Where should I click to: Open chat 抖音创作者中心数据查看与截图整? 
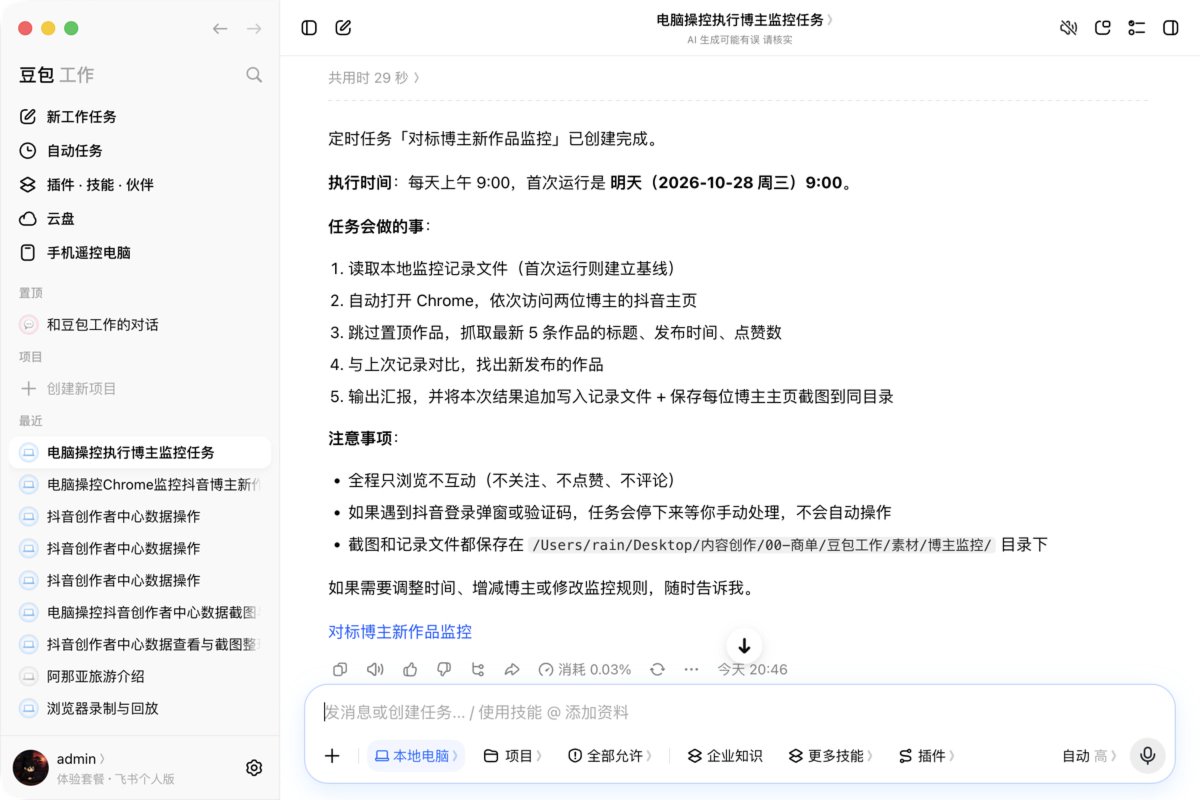pyautogui.click(x=140, y=645)
